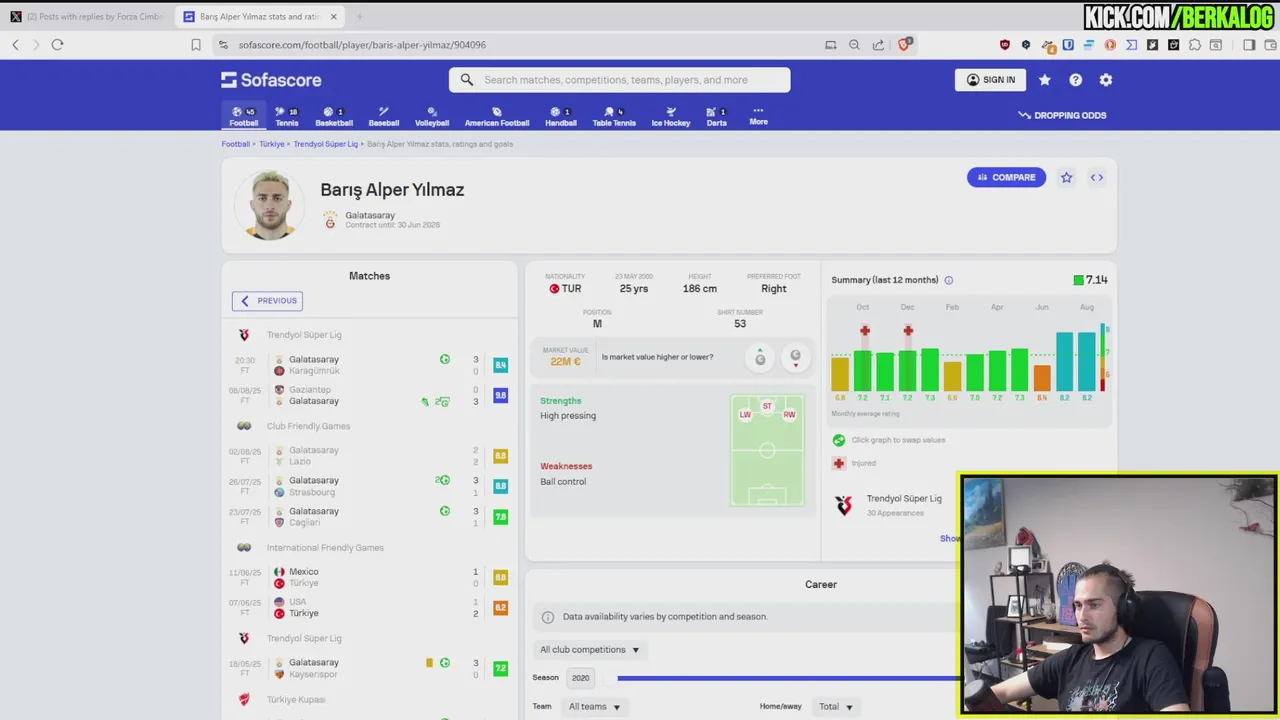The image size is (1280, 720).
Task: Open Trendyol Süper Lig breadcrumb link
Action: pos(326,144)
